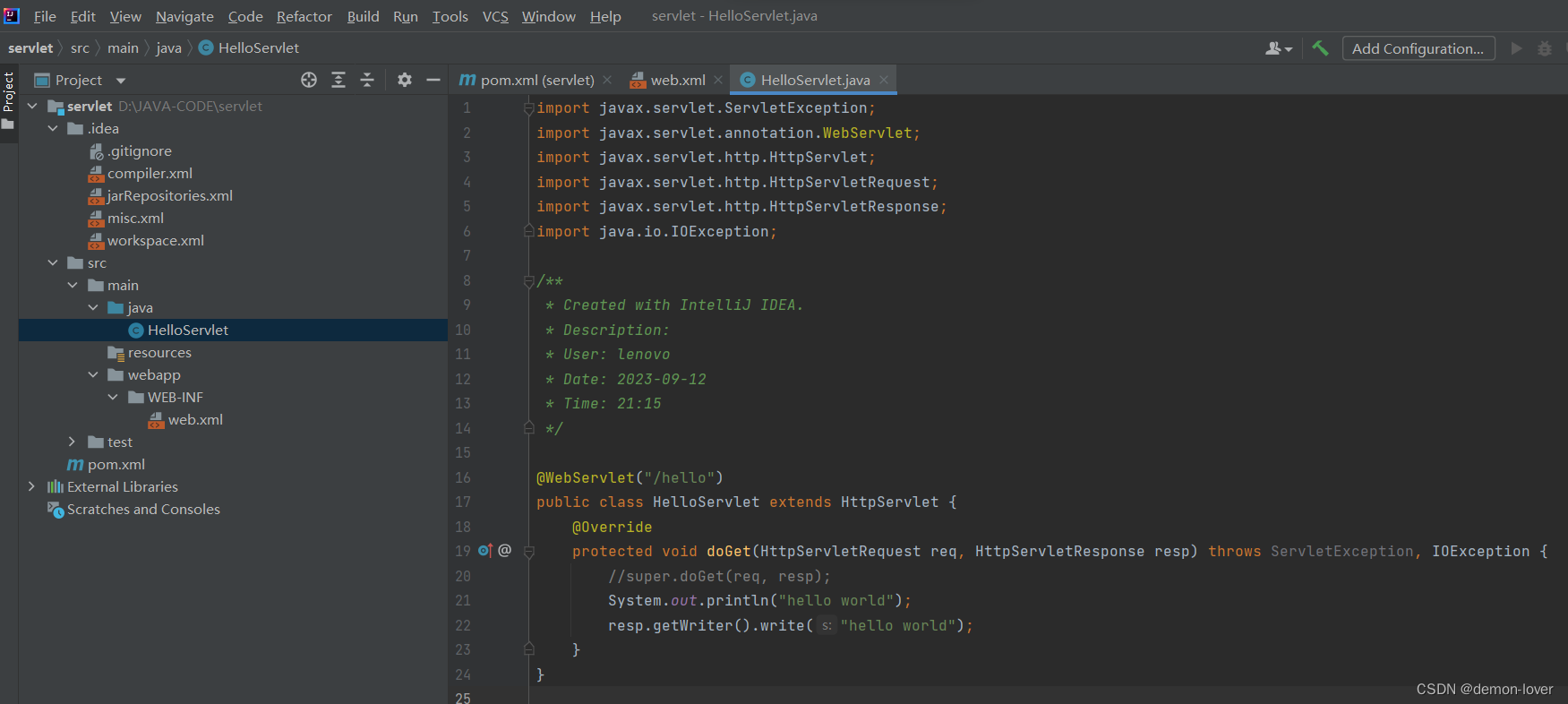
Task: Open the VCS menu
Action: (495, 16)
